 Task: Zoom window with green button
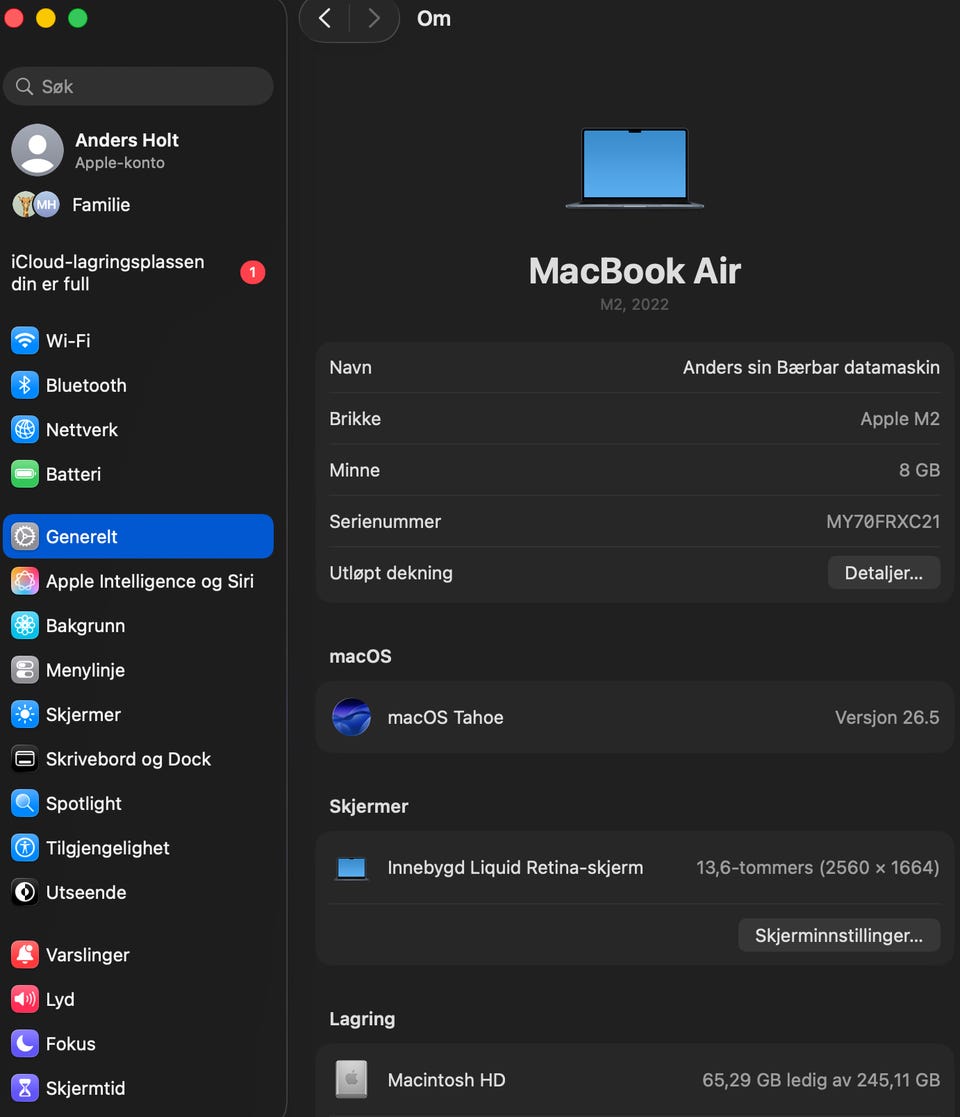coord(78,18)
